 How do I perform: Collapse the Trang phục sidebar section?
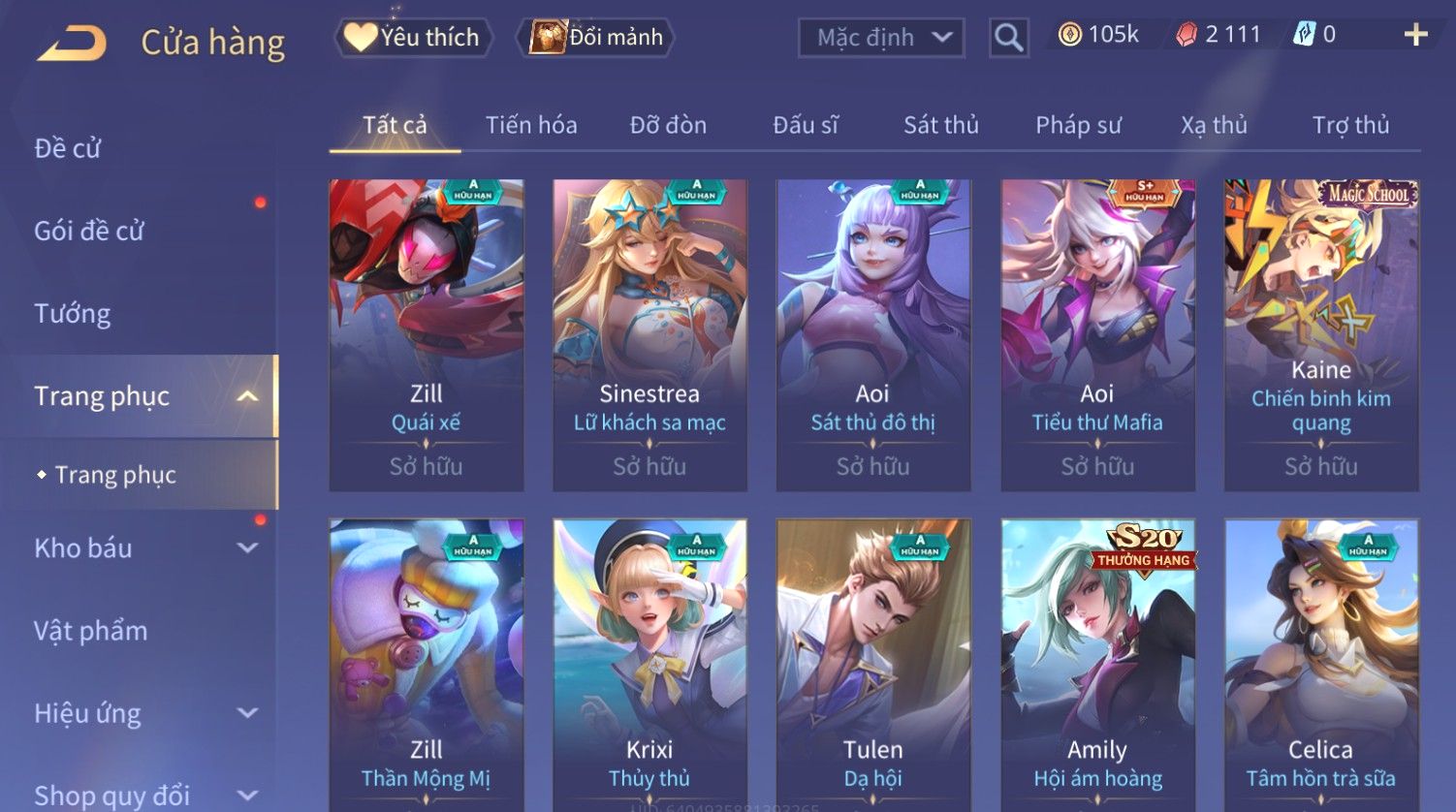(247, 396)
